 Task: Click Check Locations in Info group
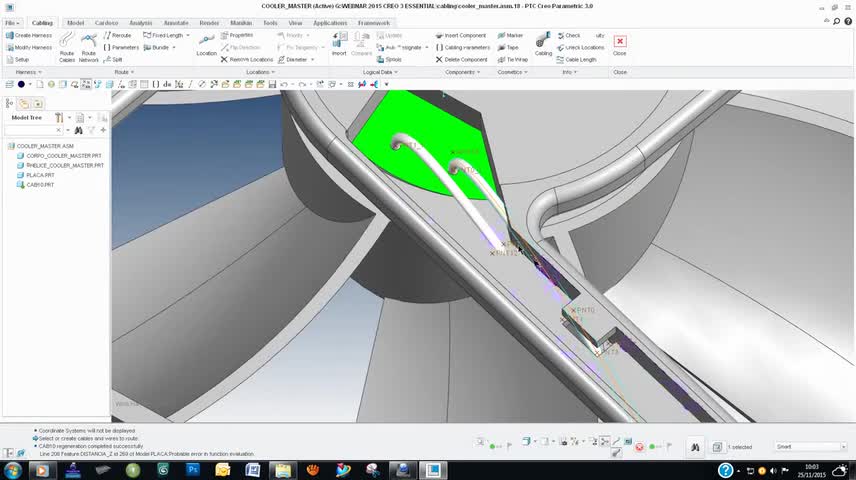tap(580, 48)
